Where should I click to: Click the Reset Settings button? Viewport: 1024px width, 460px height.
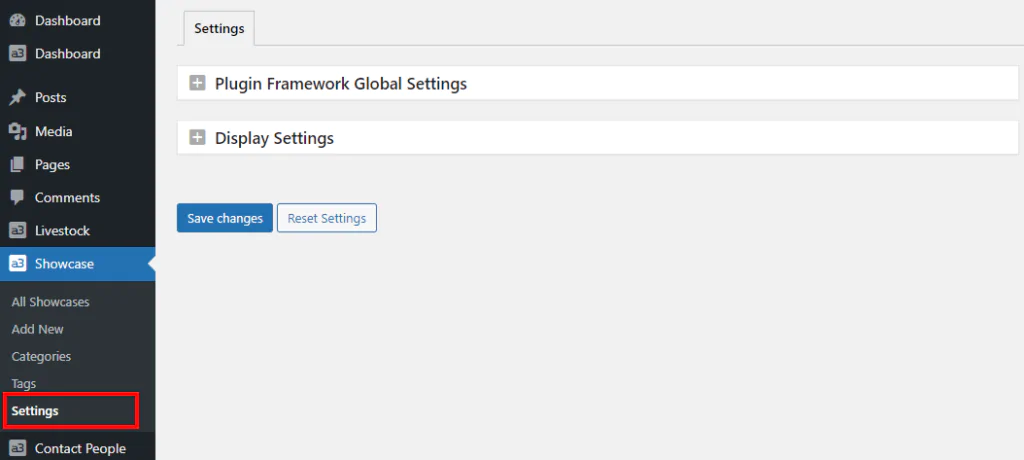click(x=327, y=218)
